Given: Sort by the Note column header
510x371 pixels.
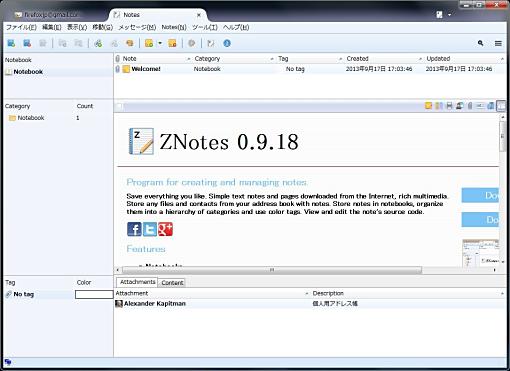Looking at the screenshot, I should [157, 59].
